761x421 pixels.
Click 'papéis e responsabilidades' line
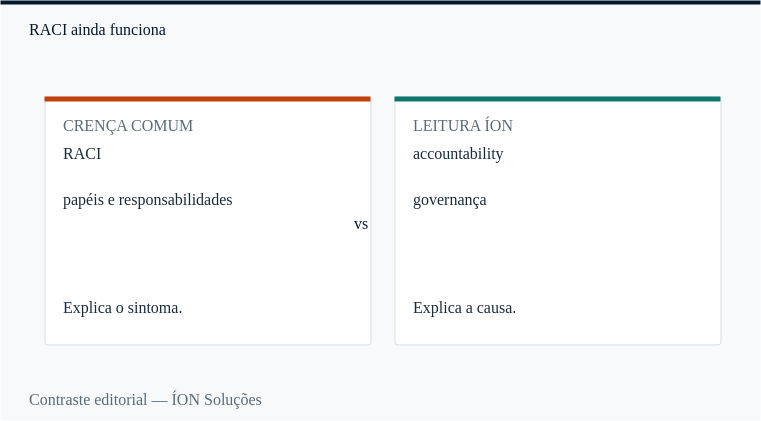148,200
